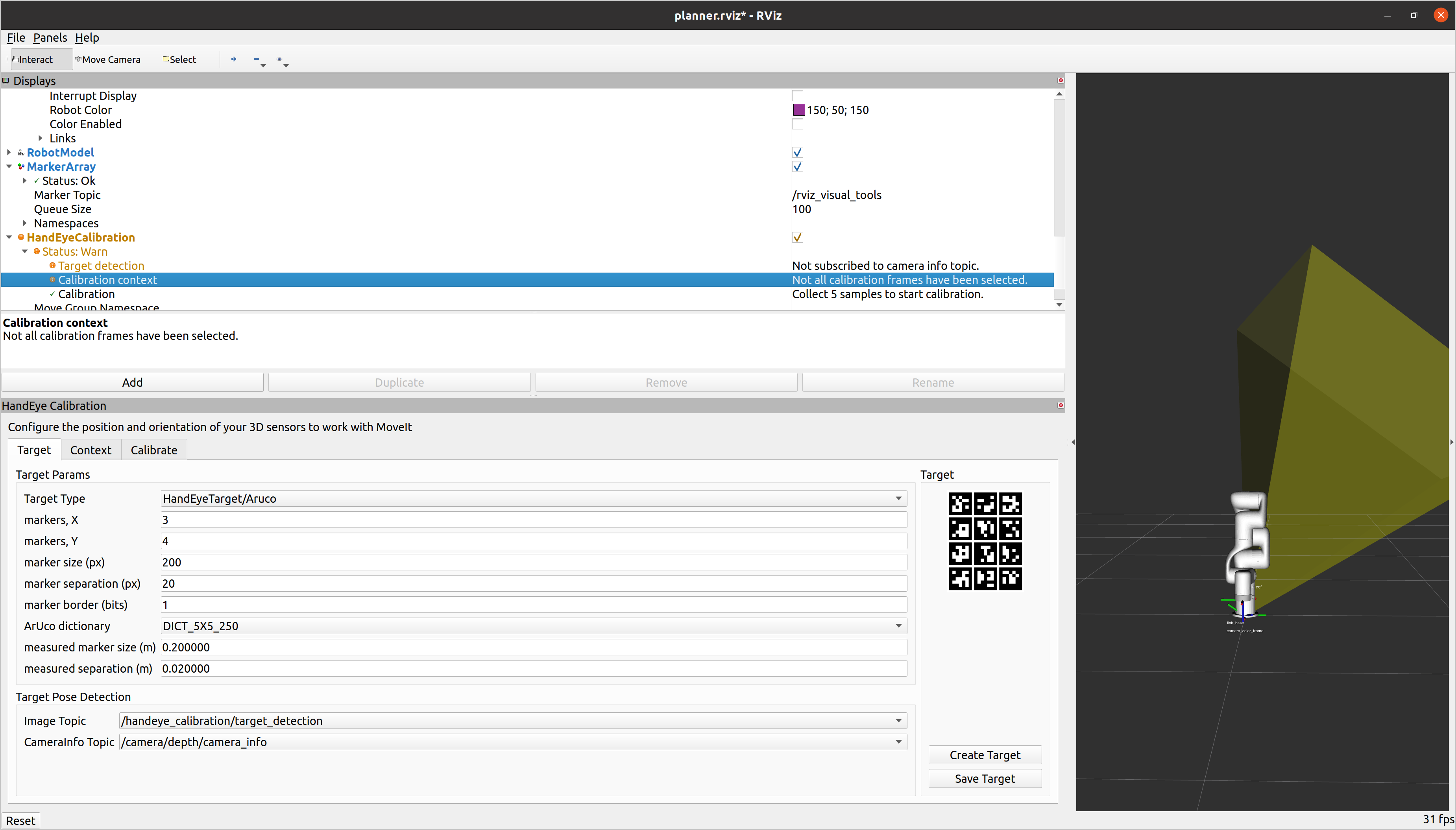Click the marker size (px) field

[533, 562]
